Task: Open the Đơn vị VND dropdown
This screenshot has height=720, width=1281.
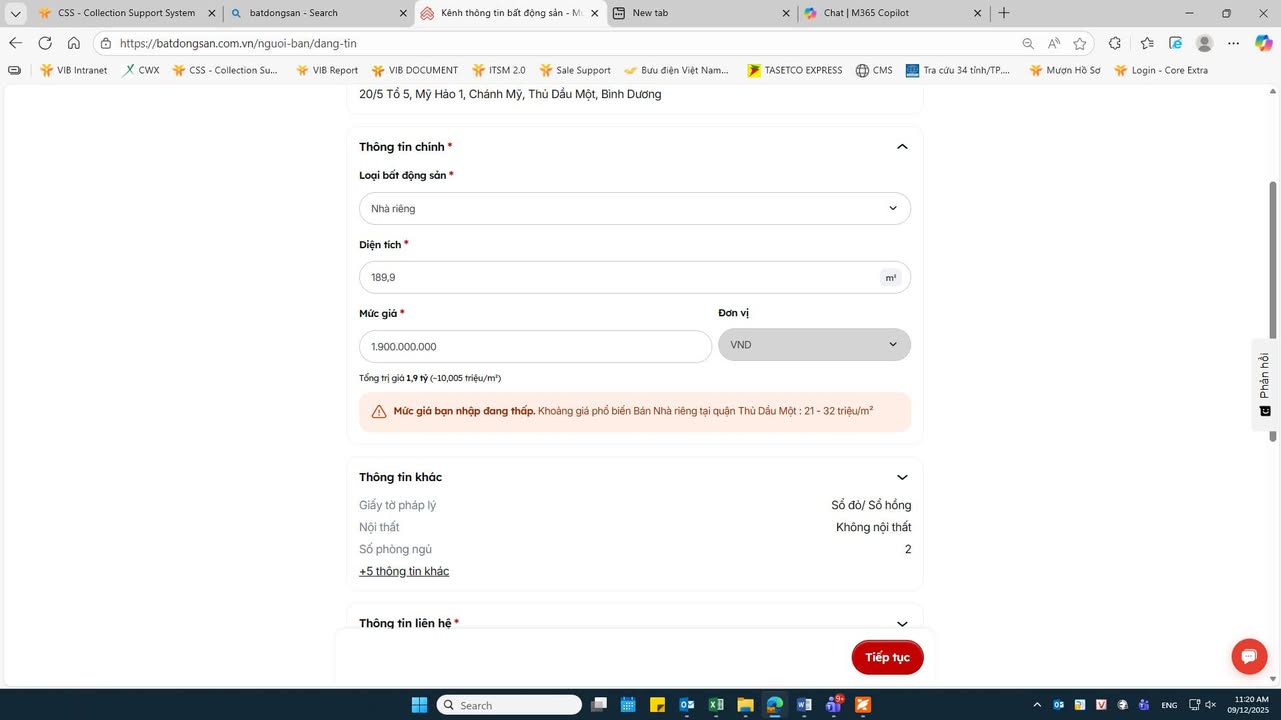Action: point(814,345)
